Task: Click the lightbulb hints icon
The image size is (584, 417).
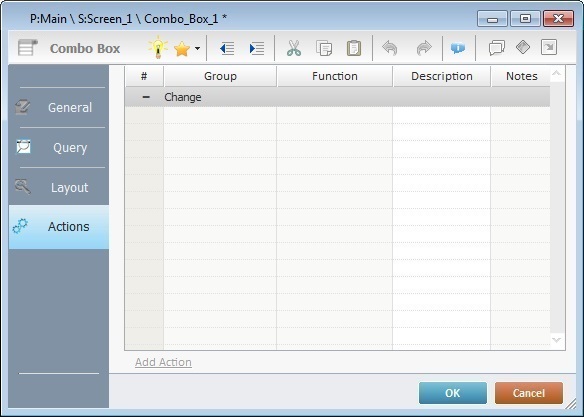Action: (x=158, y=47)
